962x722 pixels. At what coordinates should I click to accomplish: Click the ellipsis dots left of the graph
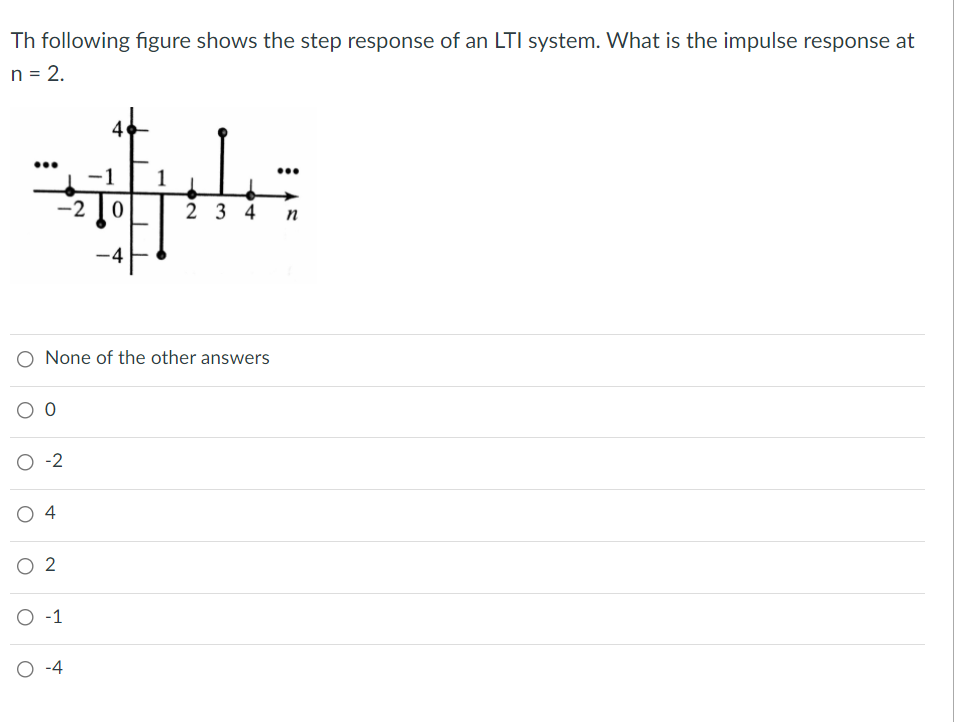[44, 163]
